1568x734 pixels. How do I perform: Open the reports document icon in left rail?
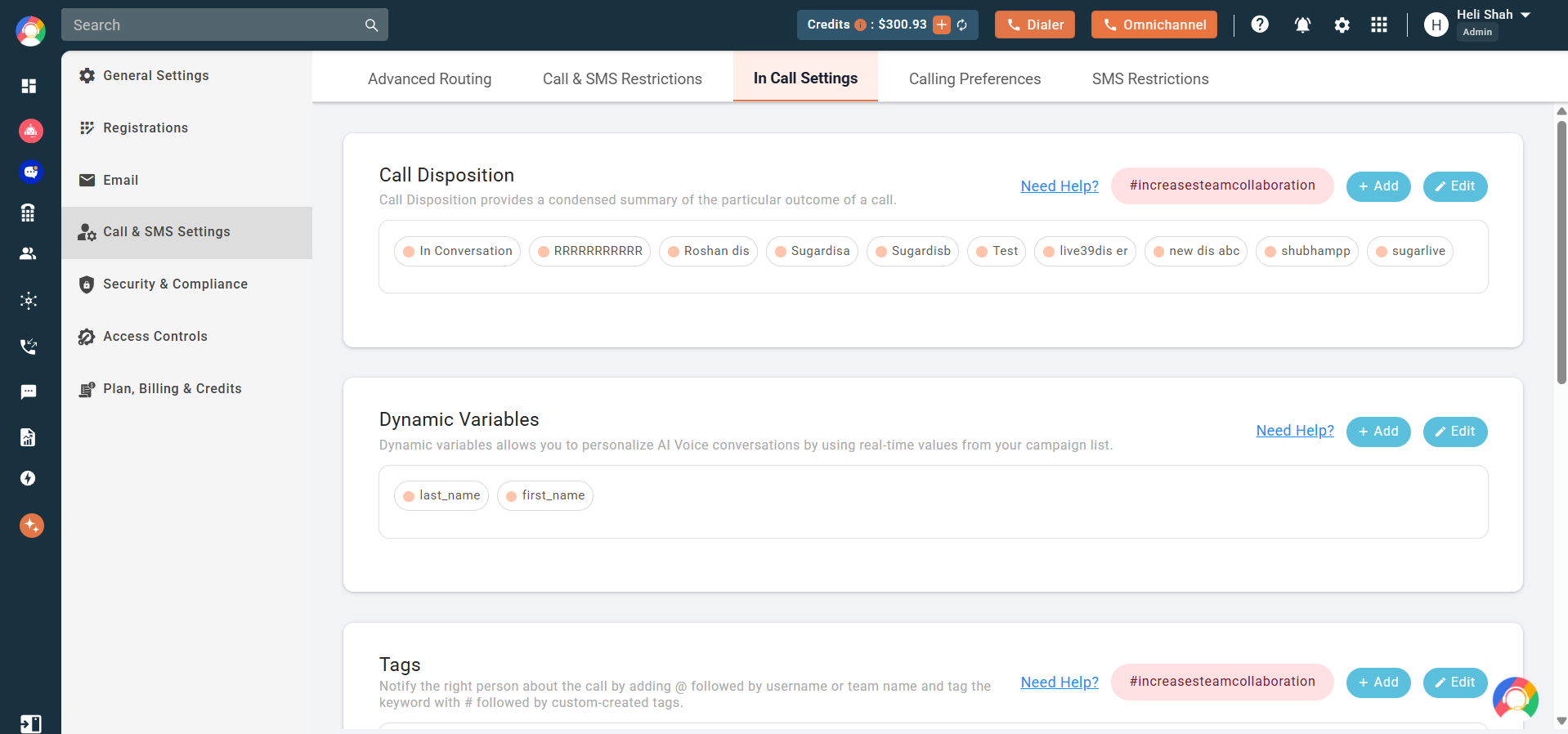(28, 437)
